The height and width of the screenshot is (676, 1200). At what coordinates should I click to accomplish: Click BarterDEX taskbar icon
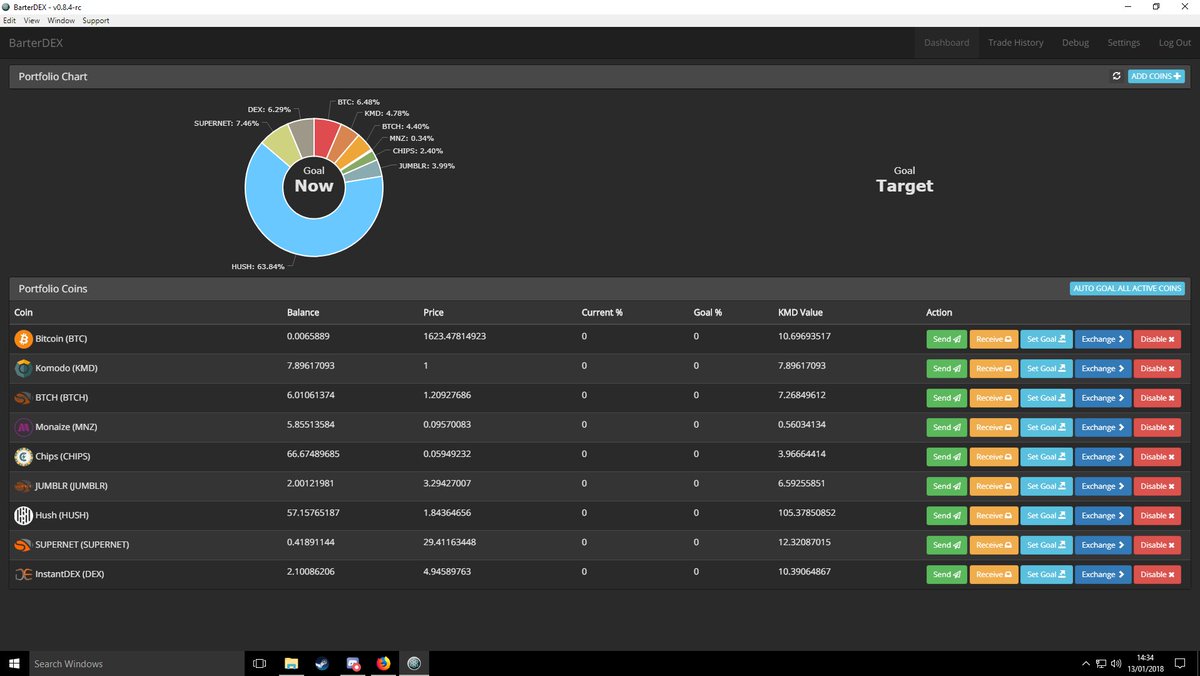(x=414, y=663)
